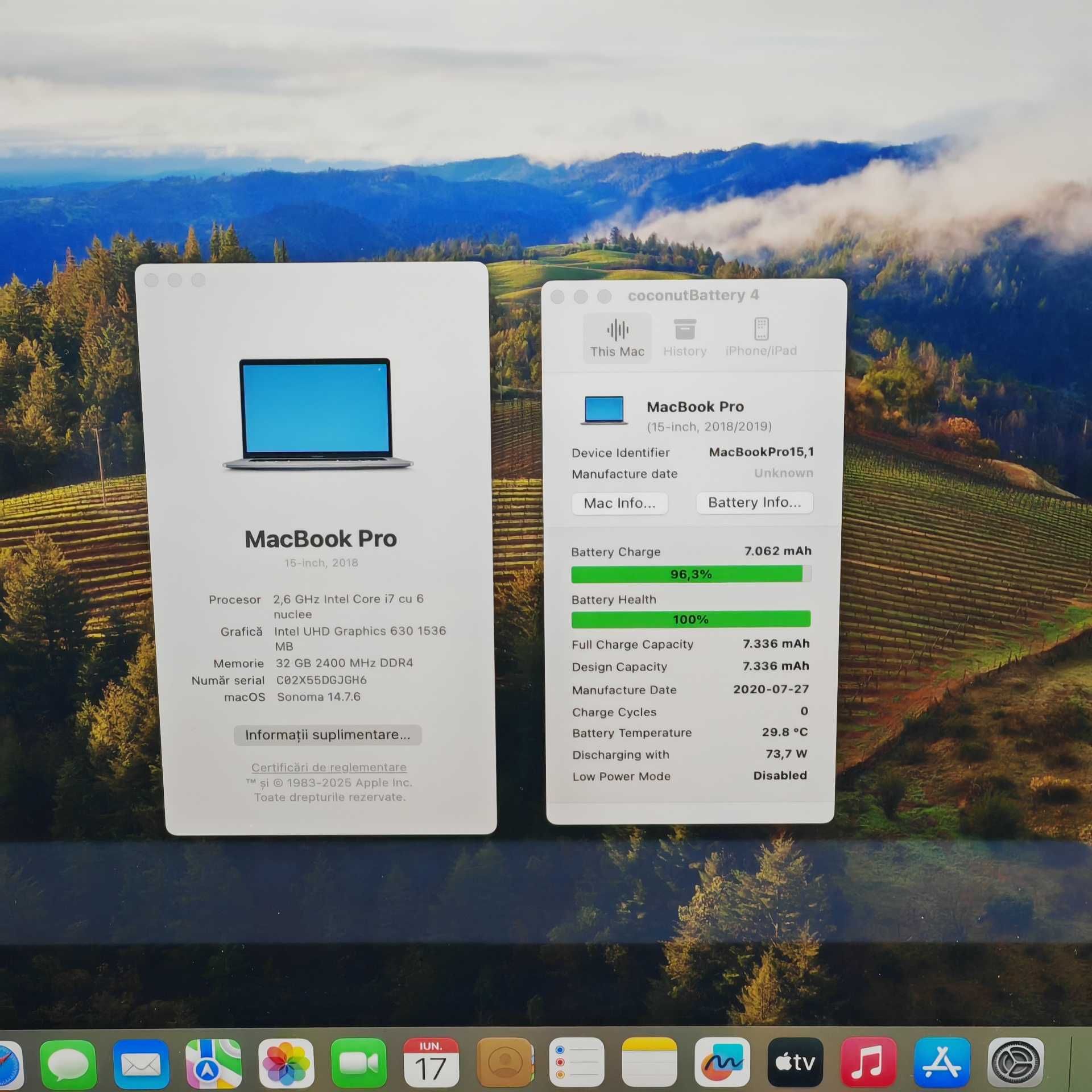Open Calendar showing IUN. 17

click(x=431, y=1063)
